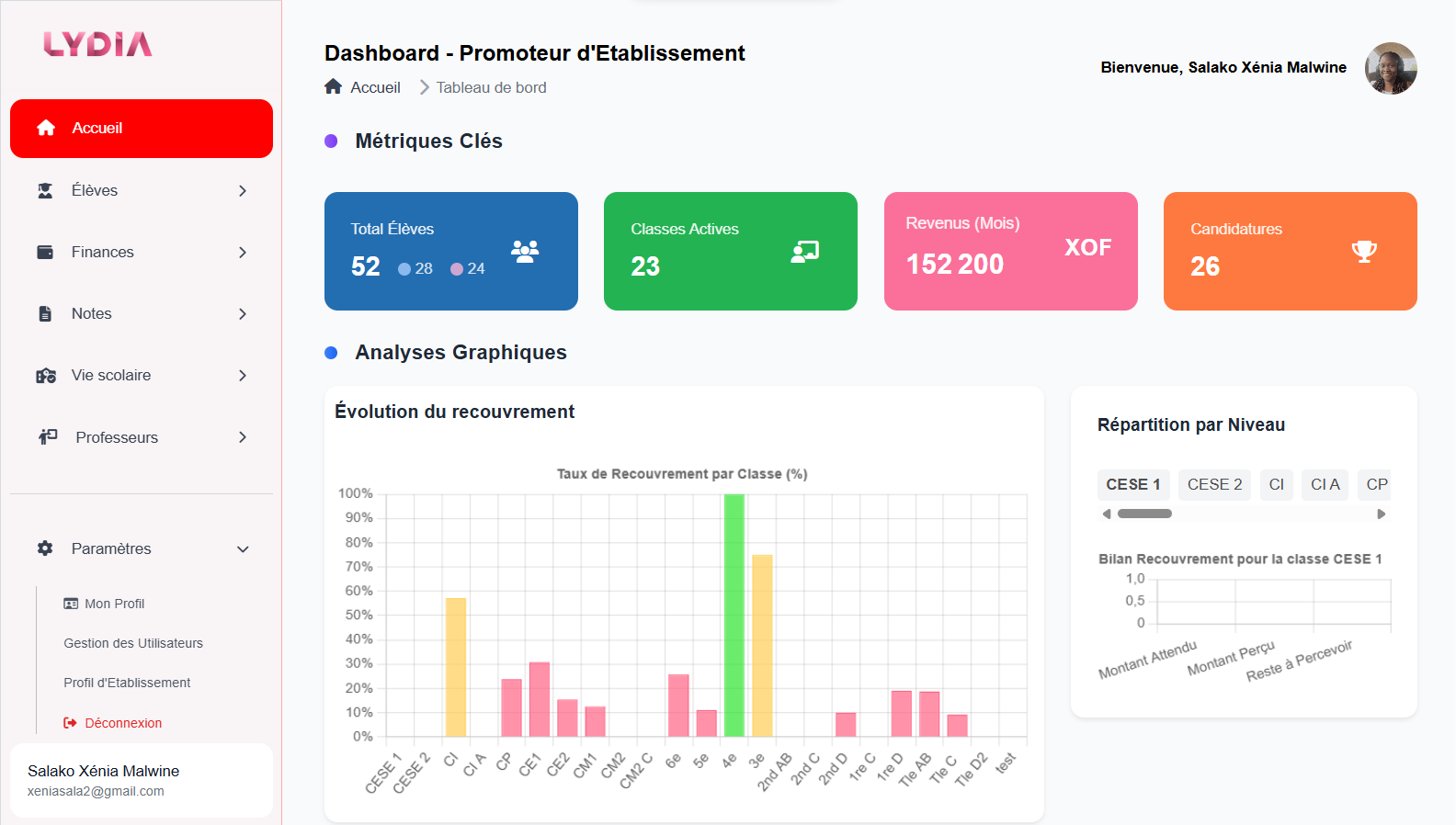Click the Finances wallet icon
Image resolution: width=1456 pixels, height=825 pixels.
[45, 253]
